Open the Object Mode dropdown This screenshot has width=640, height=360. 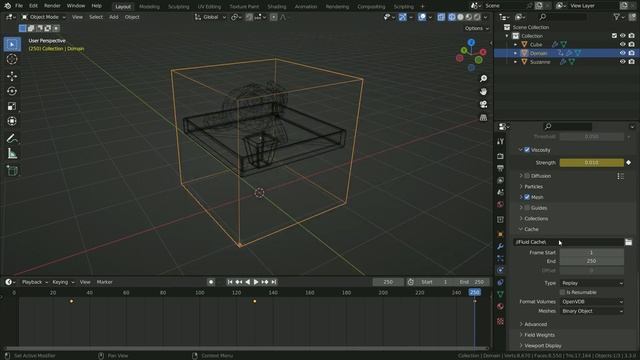(43, 17)
